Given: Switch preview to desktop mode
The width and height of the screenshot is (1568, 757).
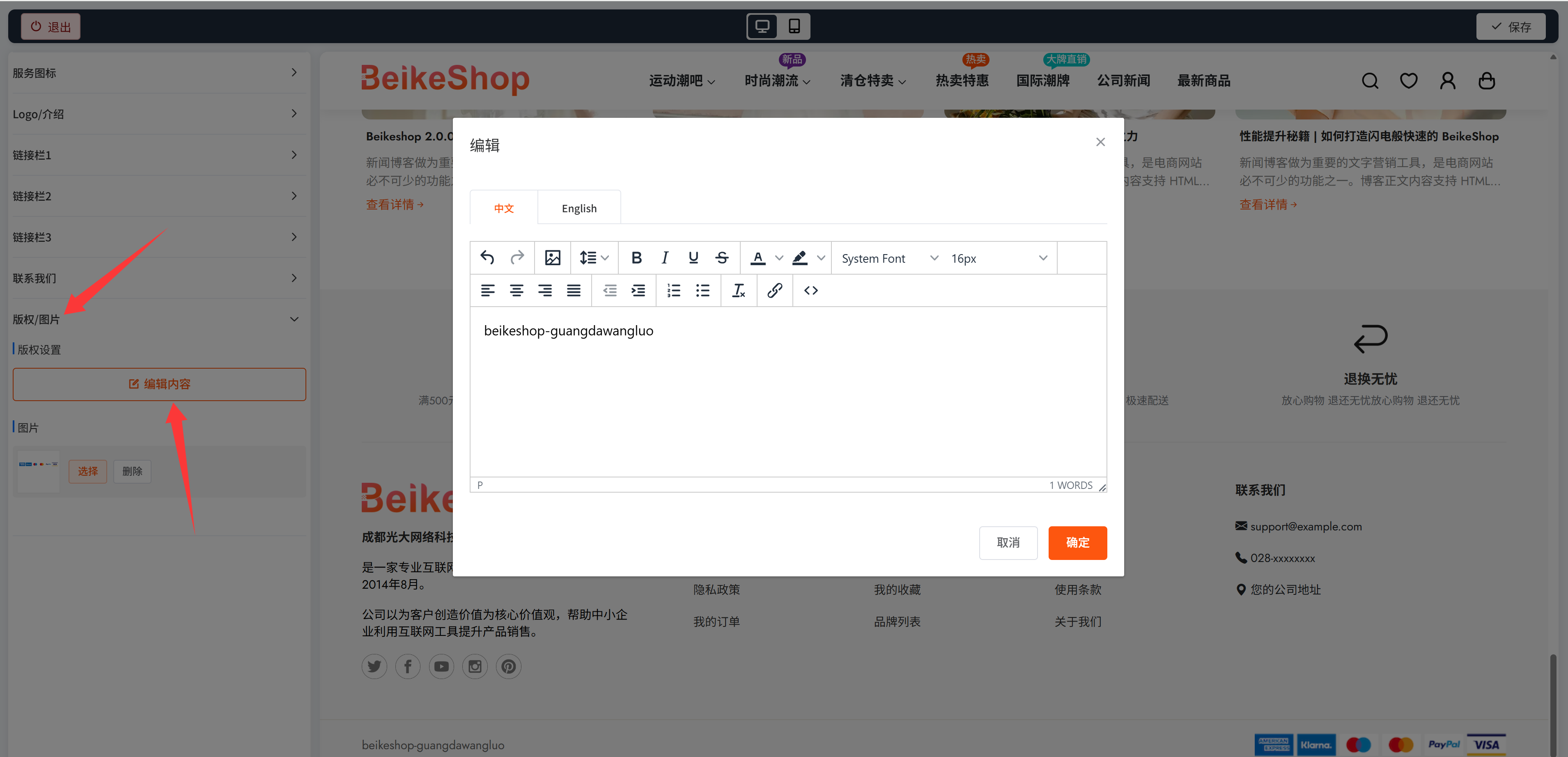Looking at the screenshot, I should (762, 26).
